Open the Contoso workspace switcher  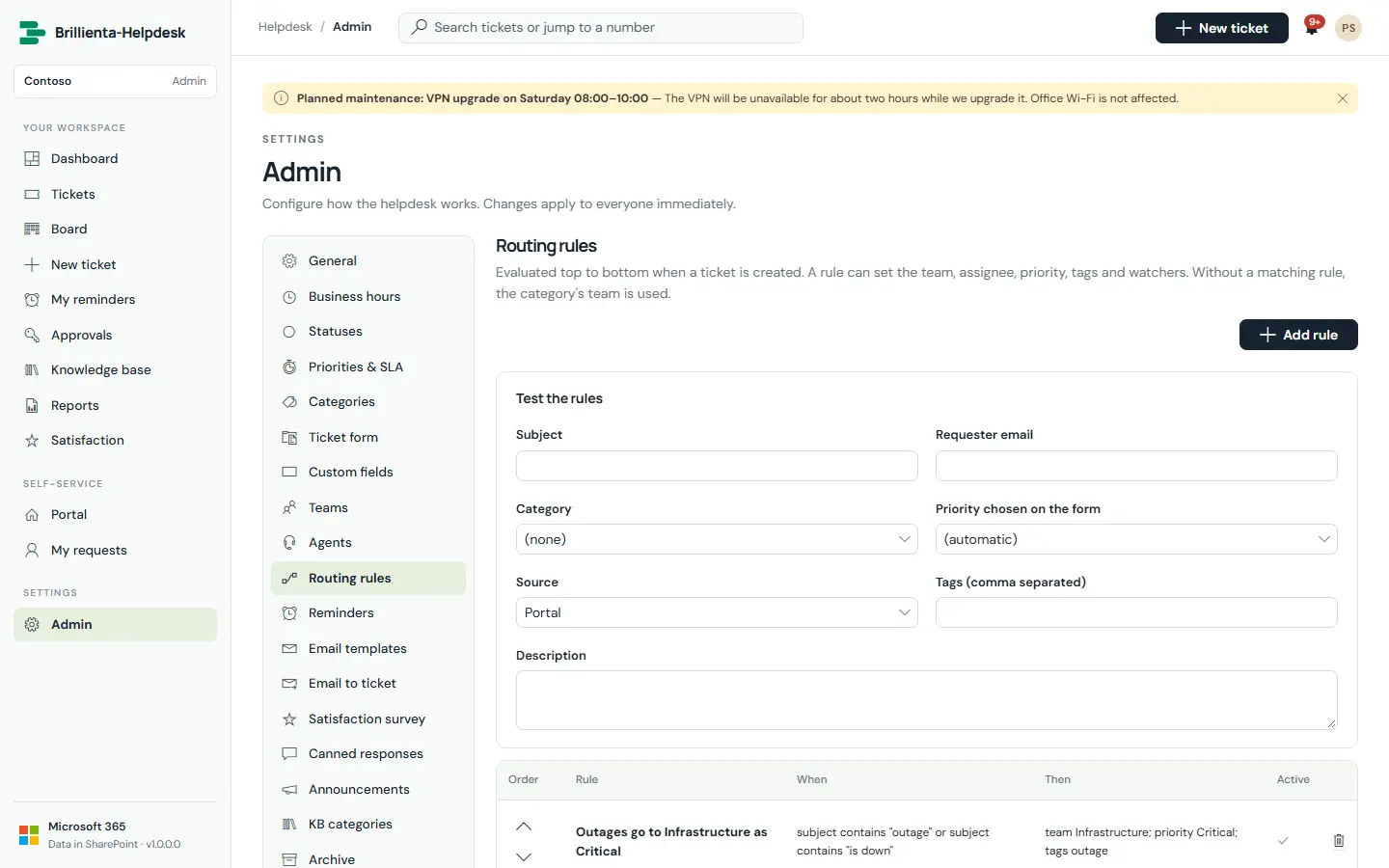(x=115, y=81)
